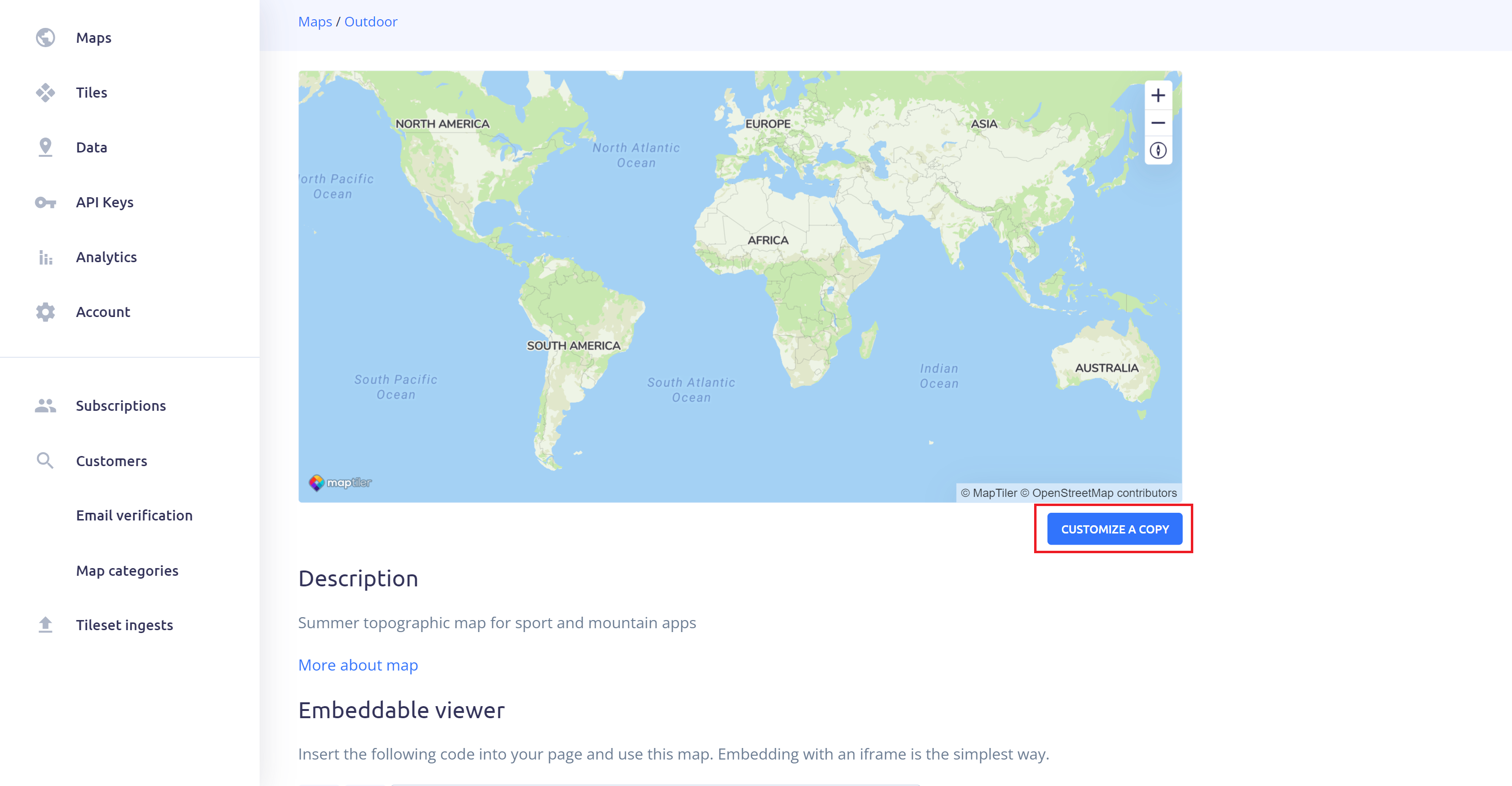
Task: Click the MapTiler logo on map
Action: point(340,482)
